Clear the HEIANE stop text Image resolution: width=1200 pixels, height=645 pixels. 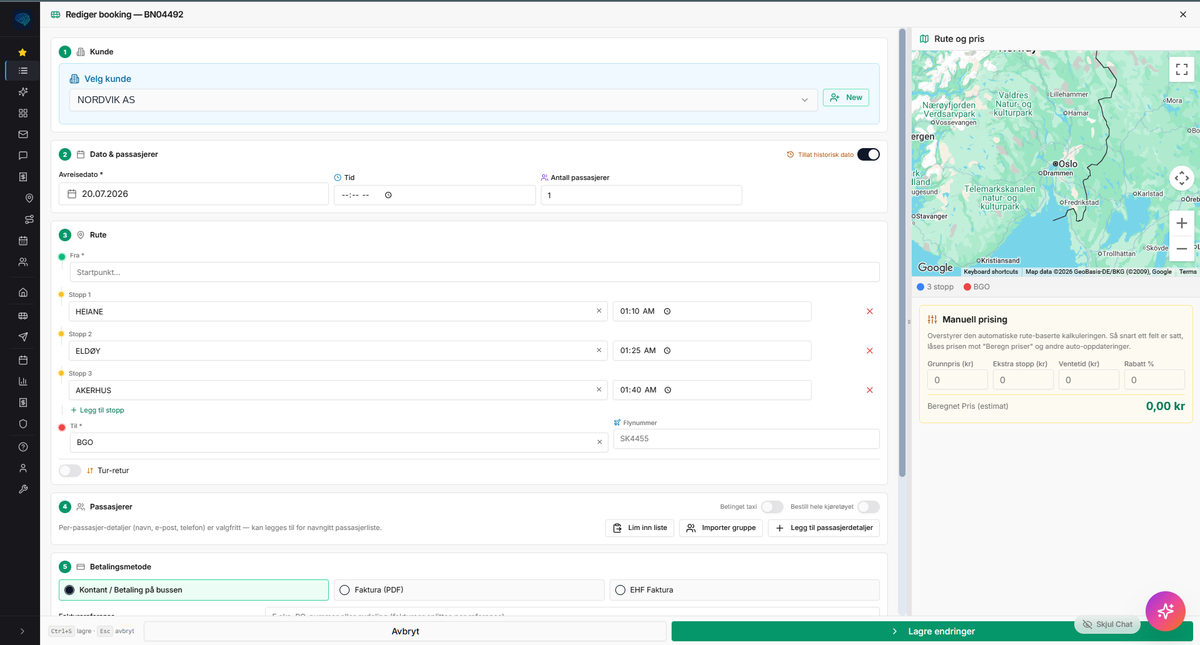[x=599, y=311]
